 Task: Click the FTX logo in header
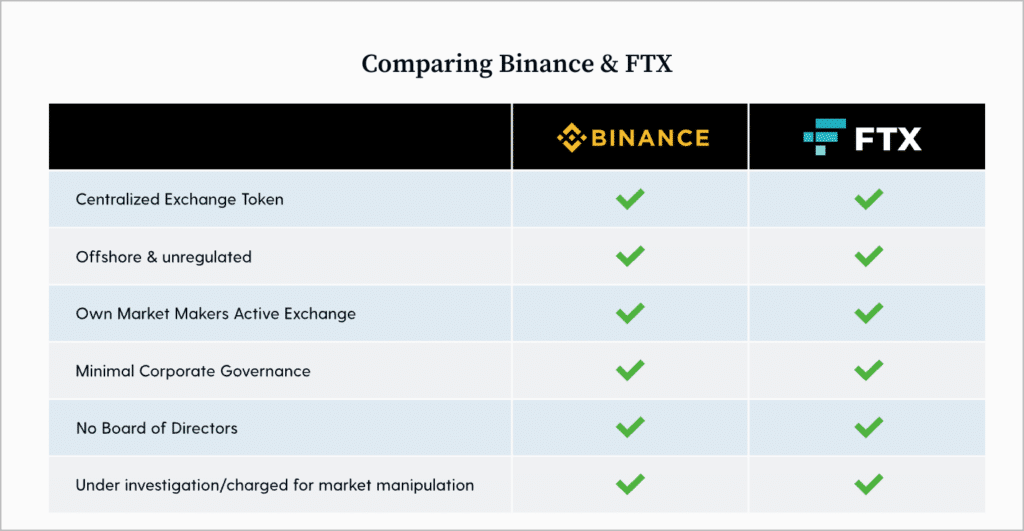coord(862,137)
